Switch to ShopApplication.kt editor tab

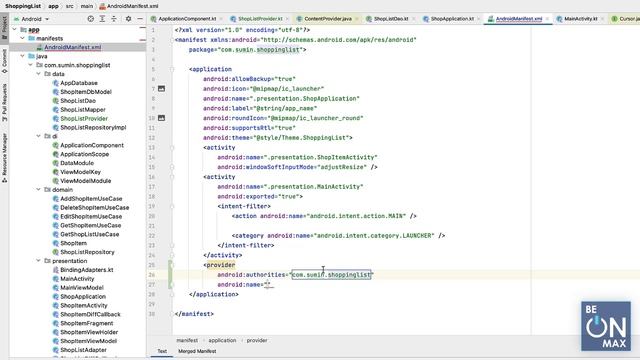(452, 19)
